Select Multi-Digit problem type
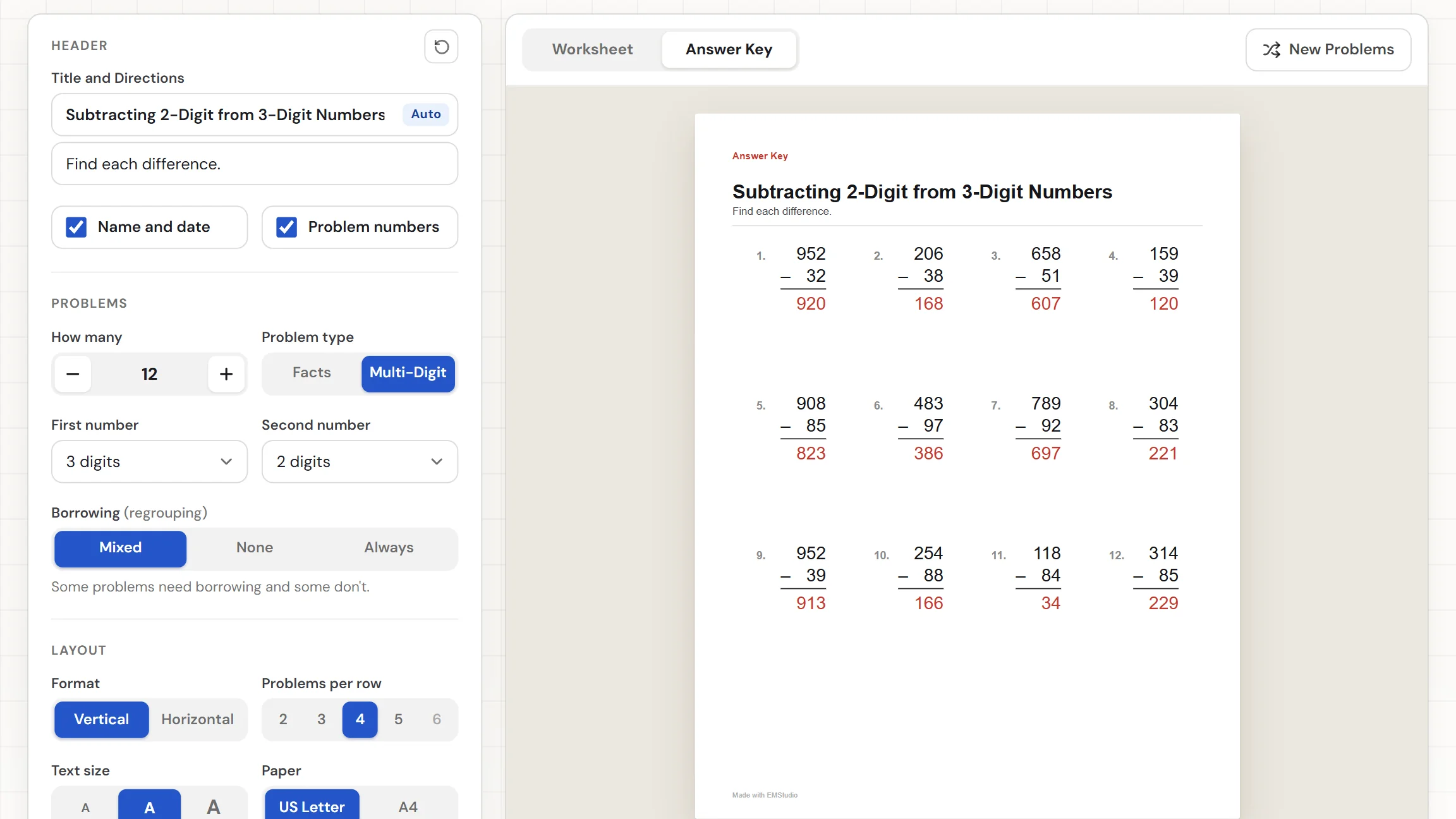Screen dimensions: 1456x819 [x=408, y=373]
